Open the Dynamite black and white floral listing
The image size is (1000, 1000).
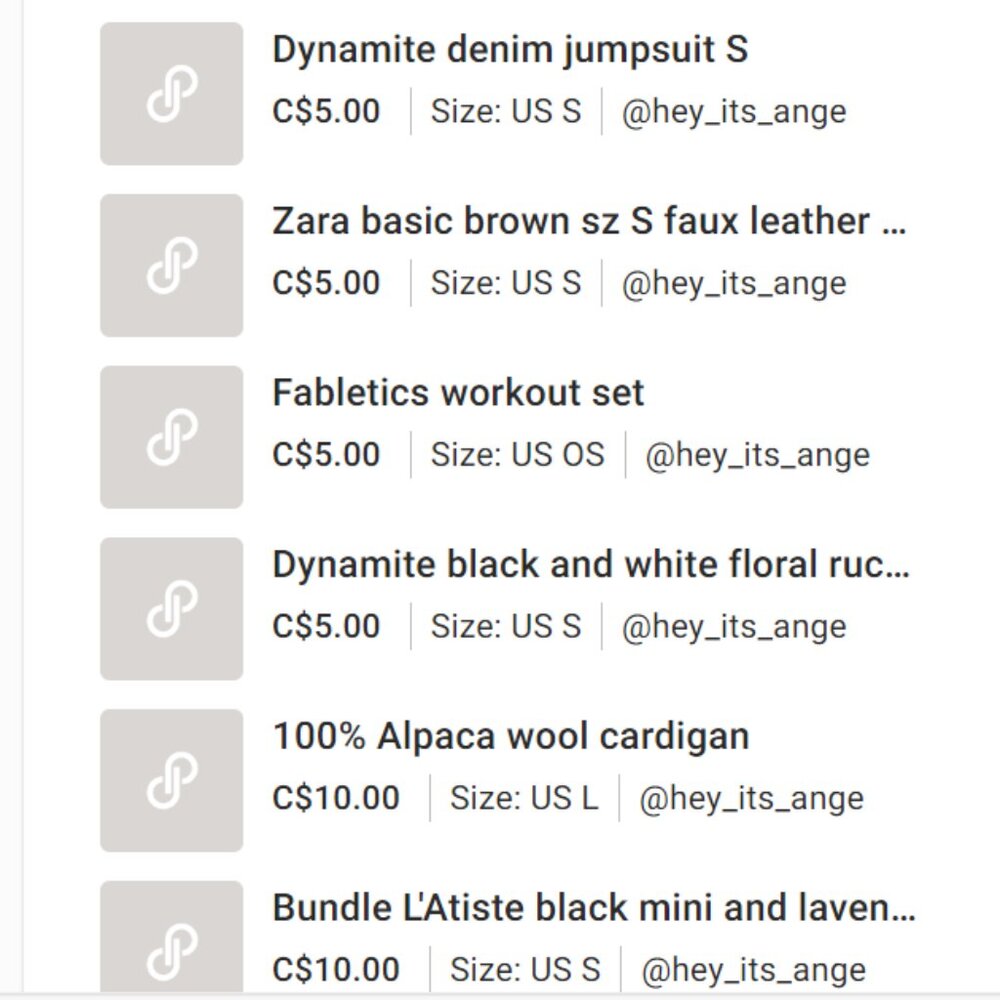click(x=590, y=564)
